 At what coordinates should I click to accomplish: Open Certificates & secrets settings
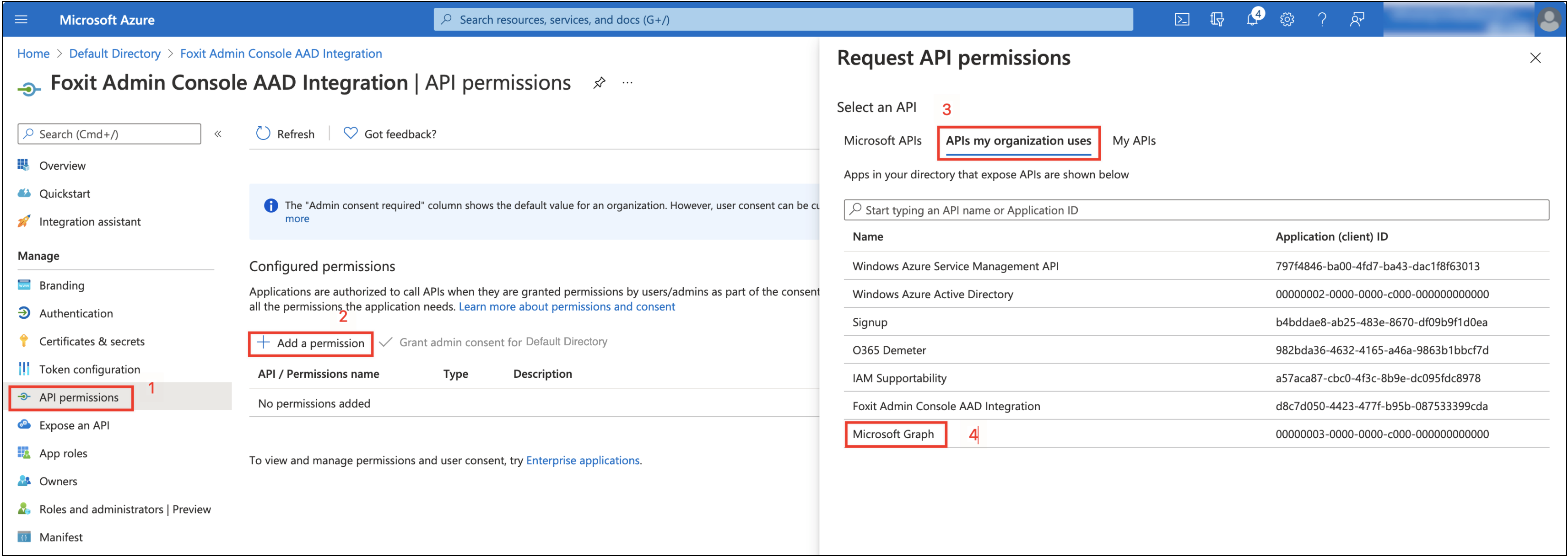click(92, 341)
